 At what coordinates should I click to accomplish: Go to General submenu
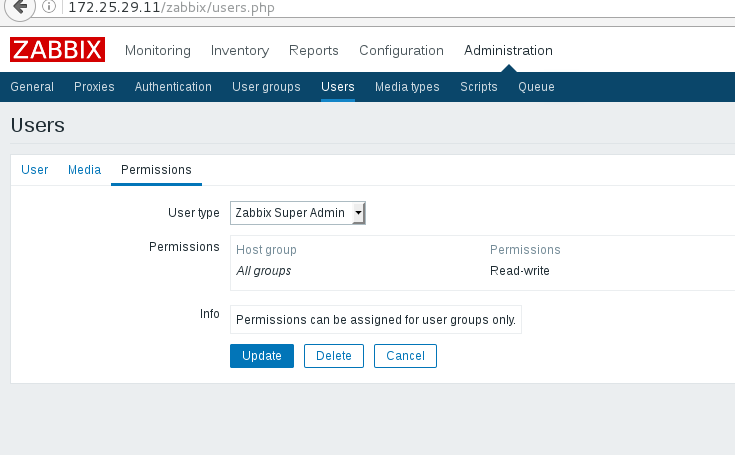pyautogui.click(x=32, y=87)
